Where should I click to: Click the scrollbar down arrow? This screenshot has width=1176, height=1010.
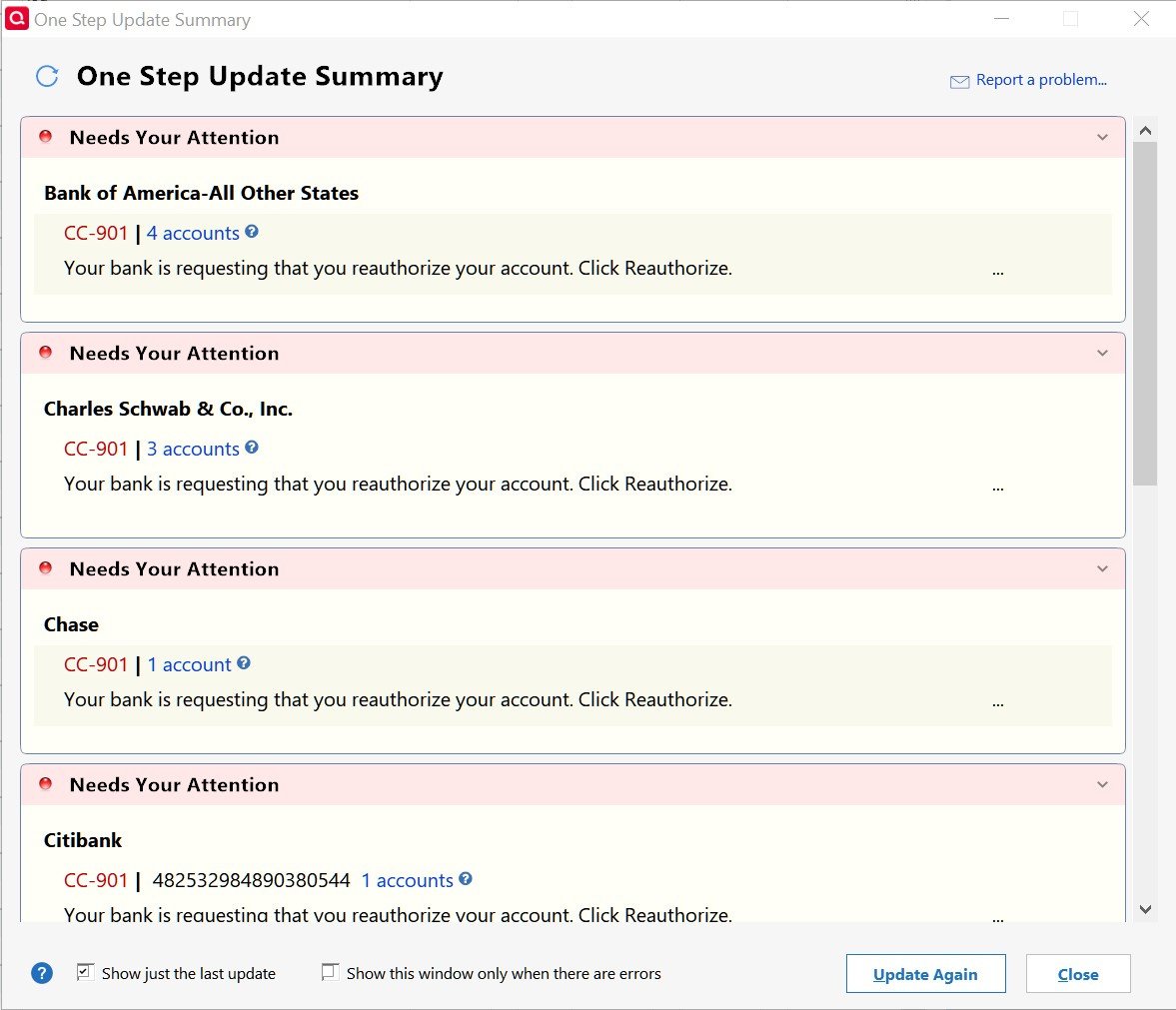pos(1145,909)
